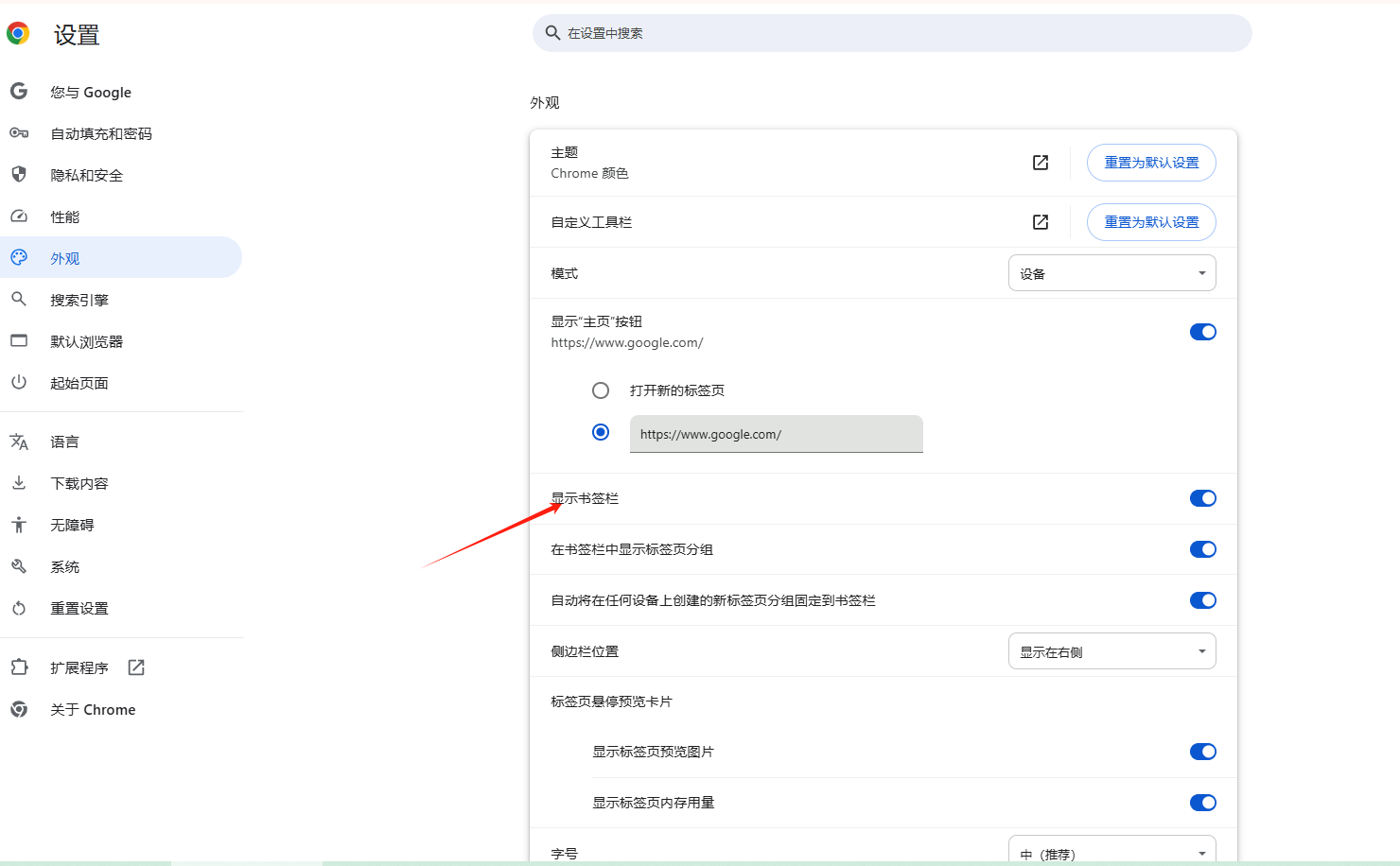Click the 标签页悬停预览卡片 label
The width and height of the screenshot is (1400, 866).
pyautogui.click(x=611, y=701)
